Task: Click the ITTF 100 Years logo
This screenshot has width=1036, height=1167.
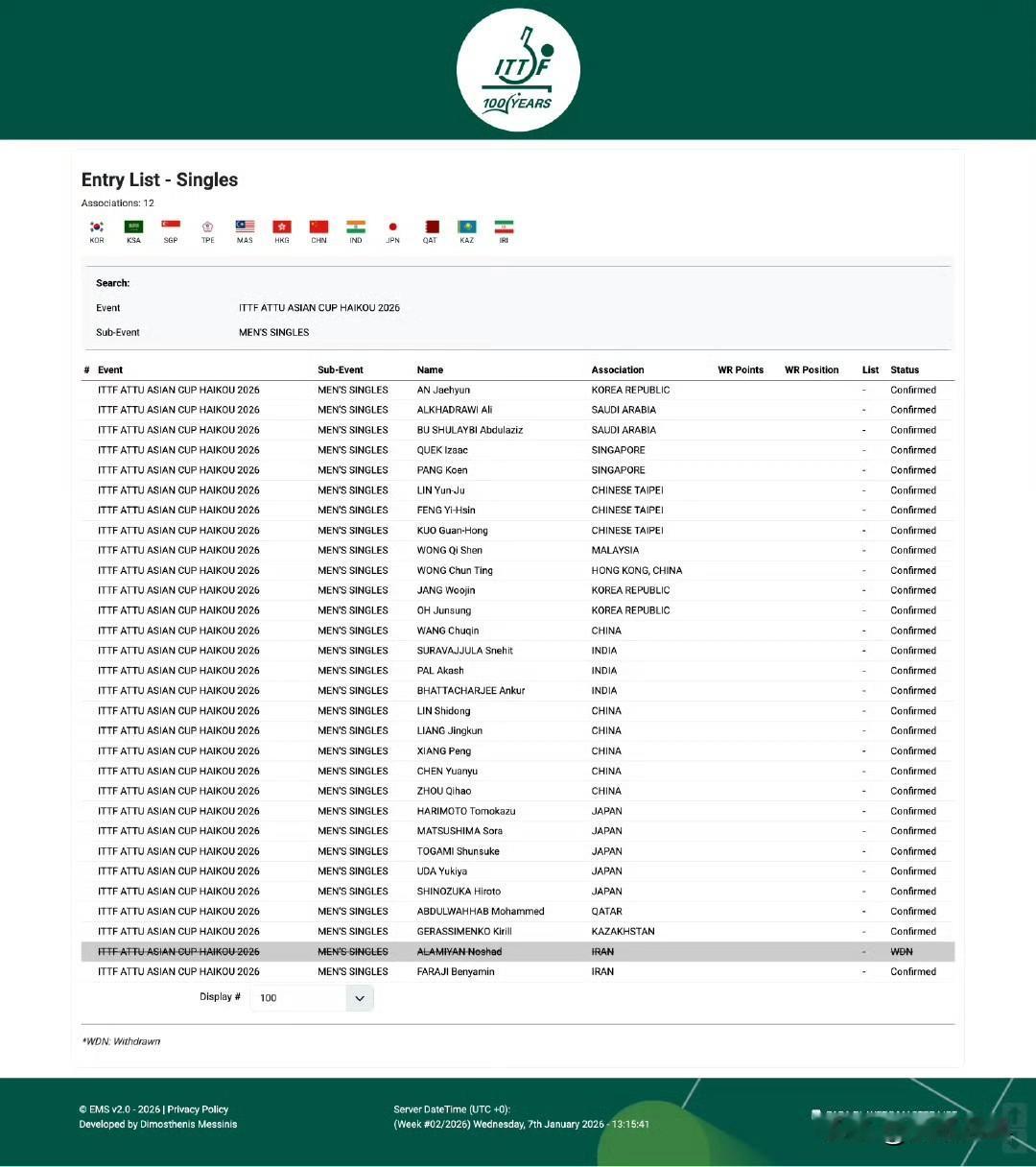Action: pyautogui.click(x=518, y=70)
